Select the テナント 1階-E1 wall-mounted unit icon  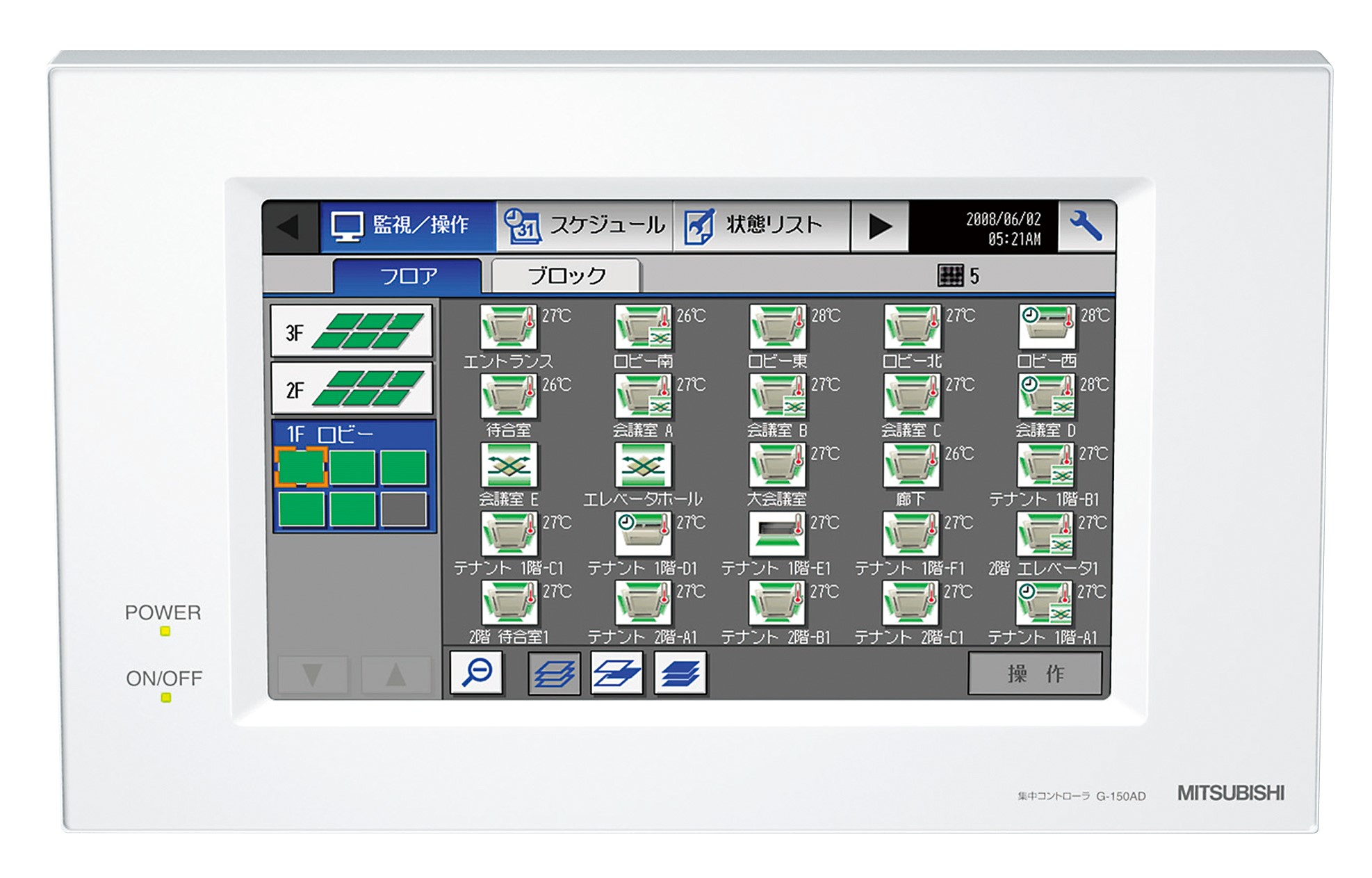pos(776,534)
